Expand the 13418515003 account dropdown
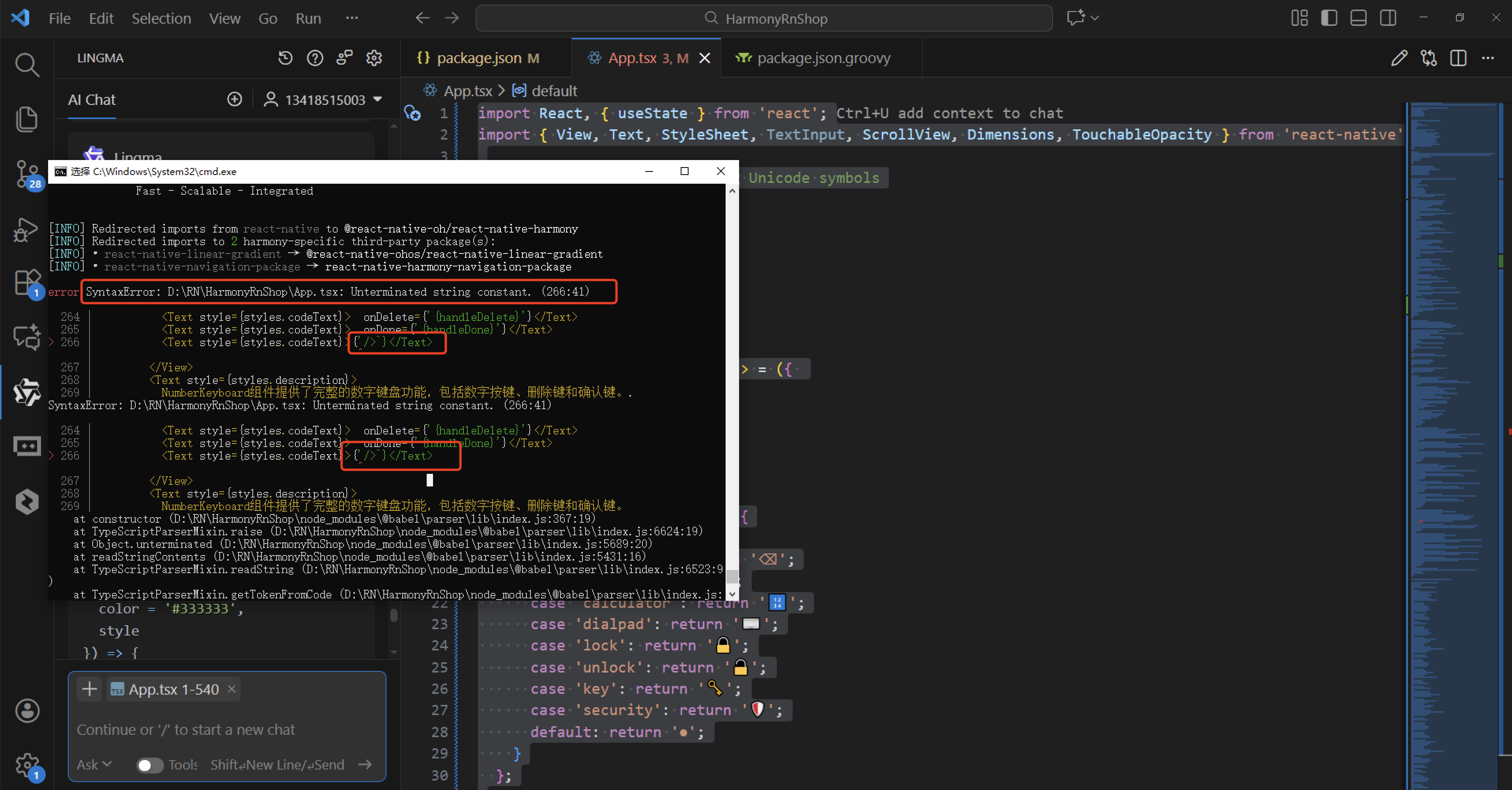1512x790 pixels. click(378, 99)
